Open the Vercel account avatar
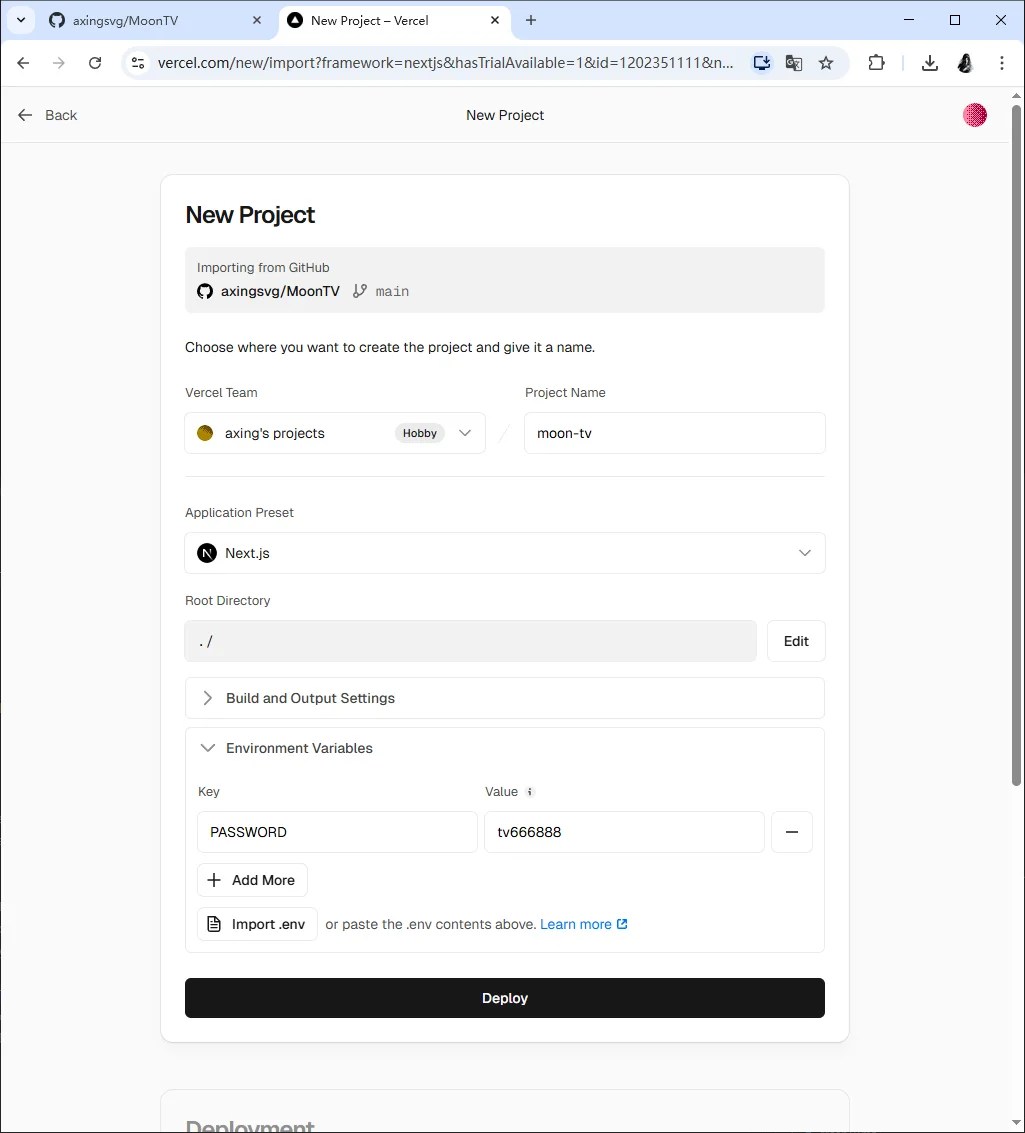 click(x=974, y=115)
